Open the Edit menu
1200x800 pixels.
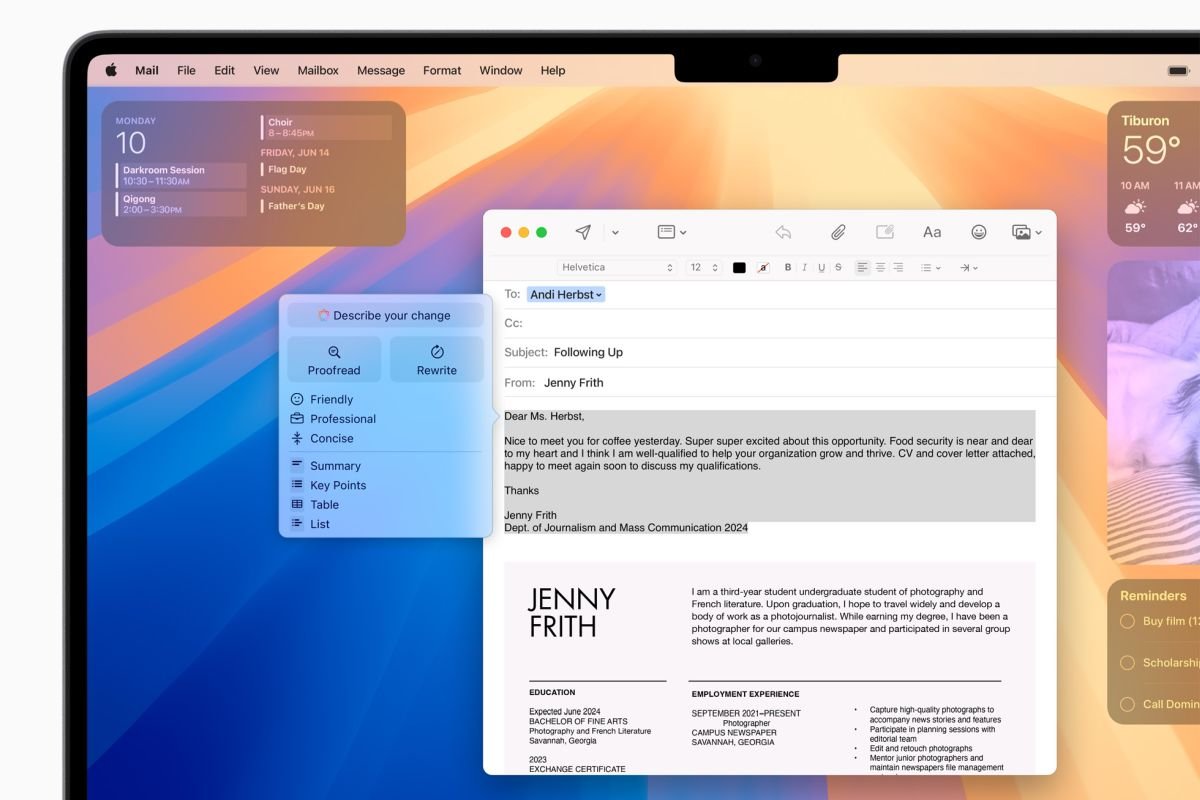(225, 71)
